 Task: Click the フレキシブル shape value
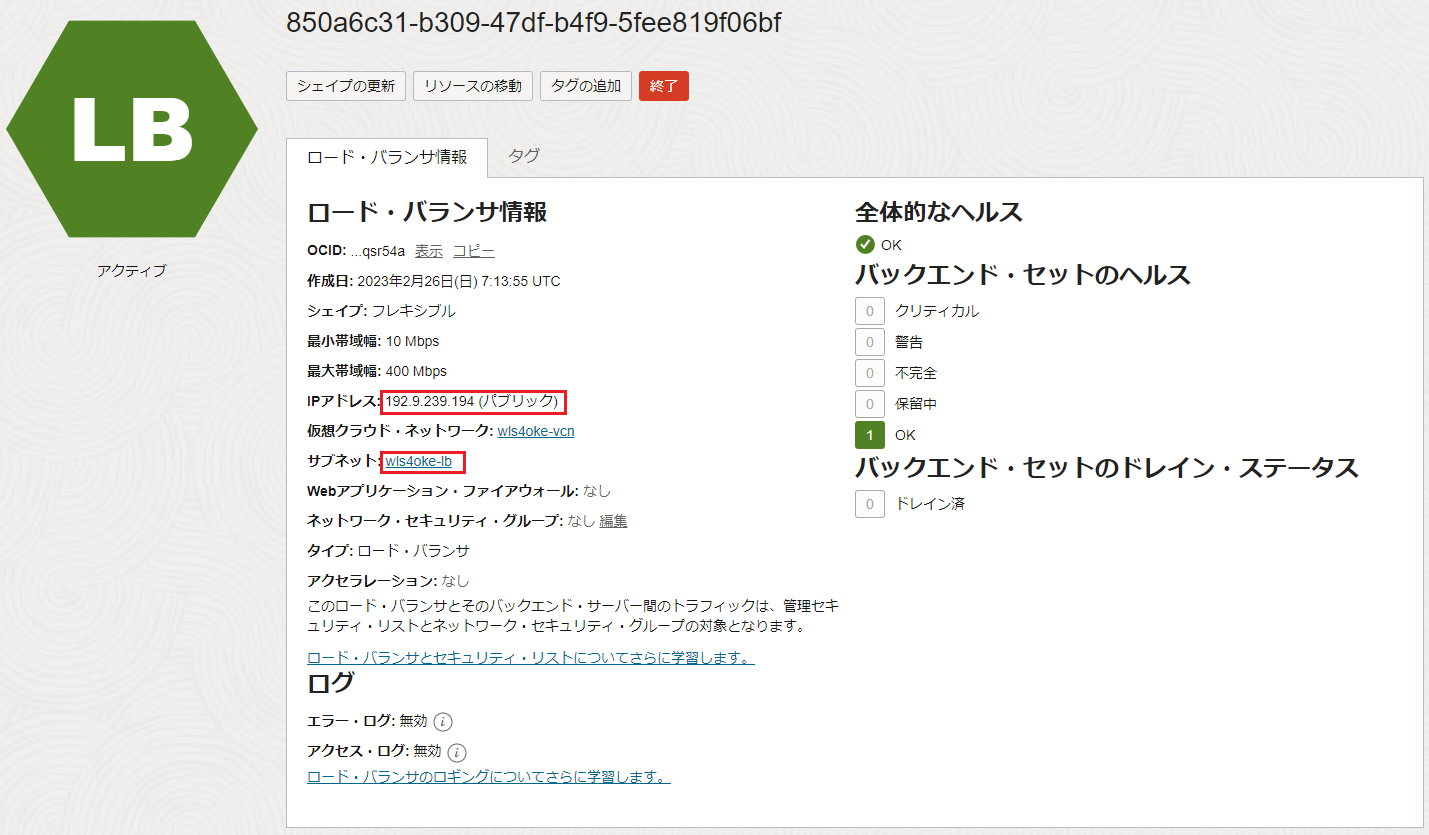(x=413, y=311)
